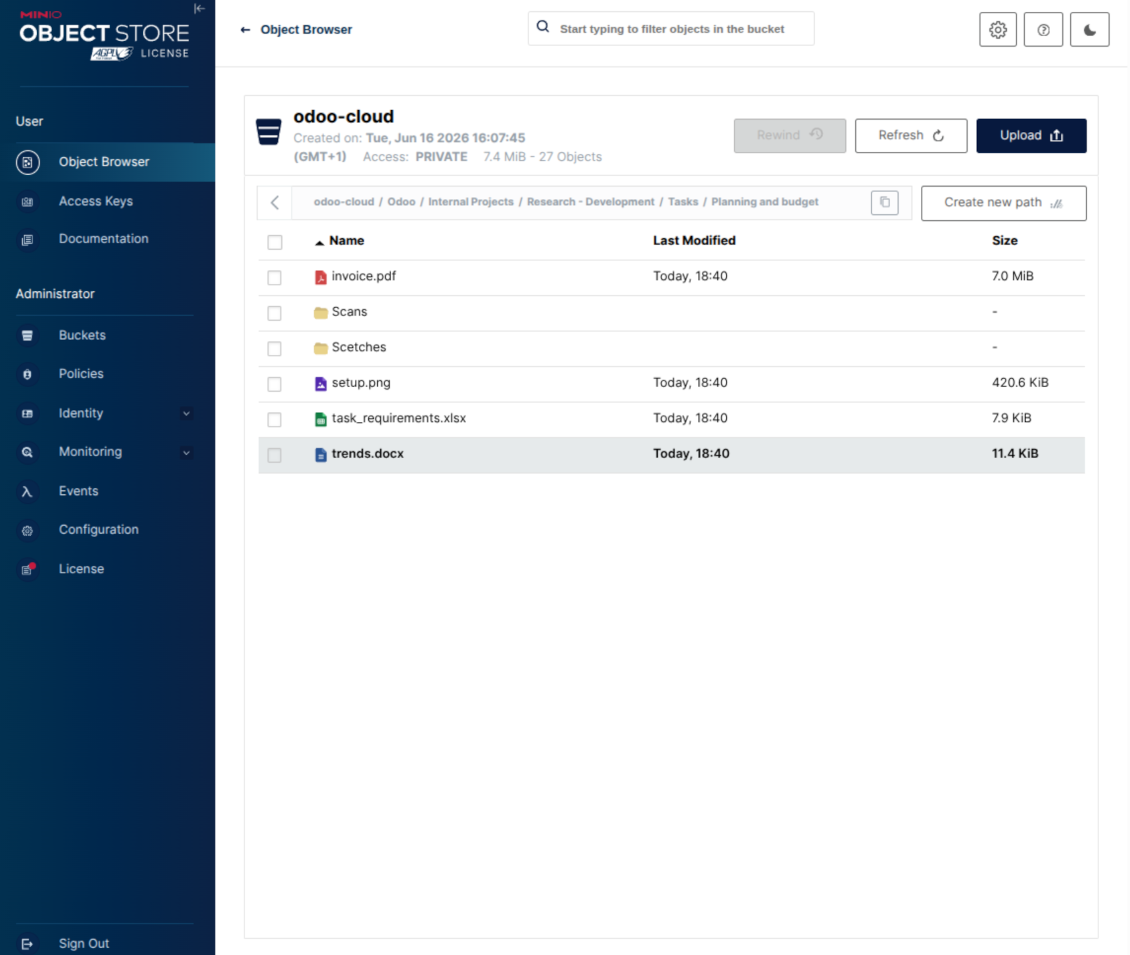Click the Policies sidebar icon

(27, 374)
